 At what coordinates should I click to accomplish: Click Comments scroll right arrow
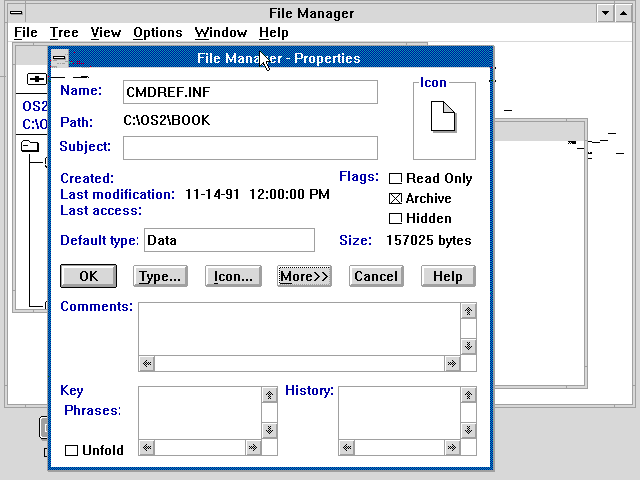tap(452, 363)
